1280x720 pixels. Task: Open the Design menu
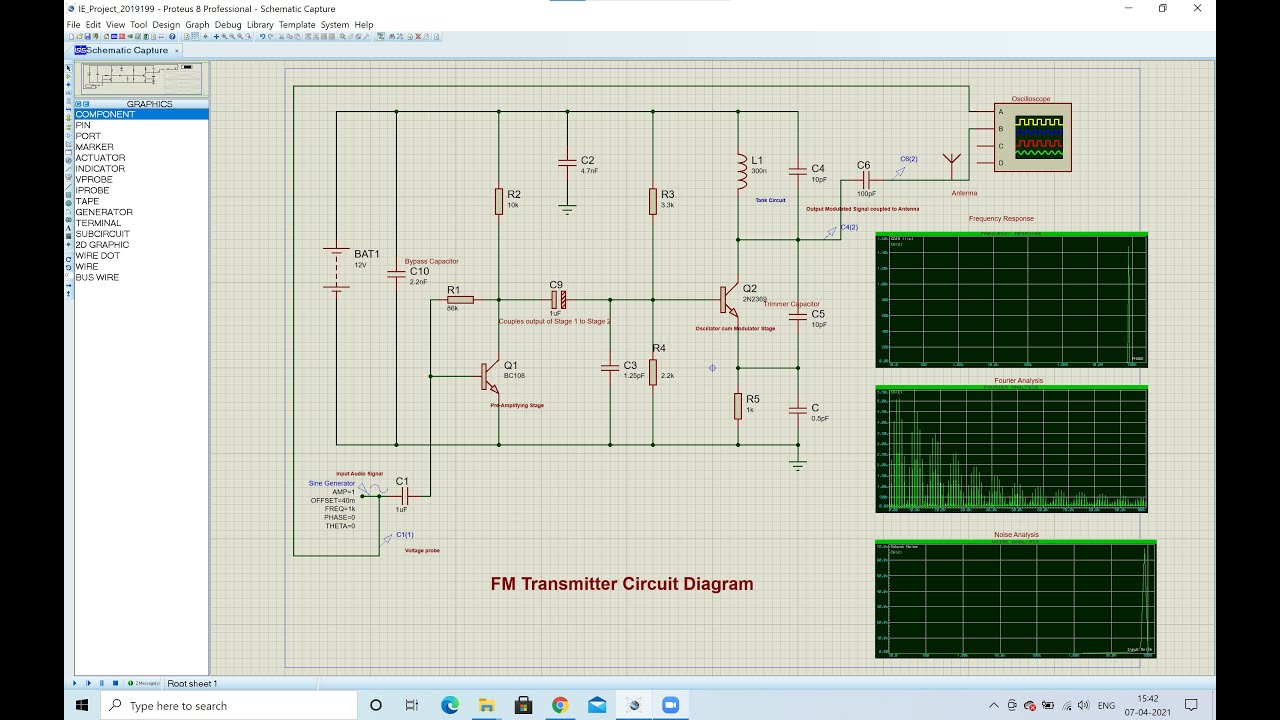pyautogui.click(x=166, y=24)
